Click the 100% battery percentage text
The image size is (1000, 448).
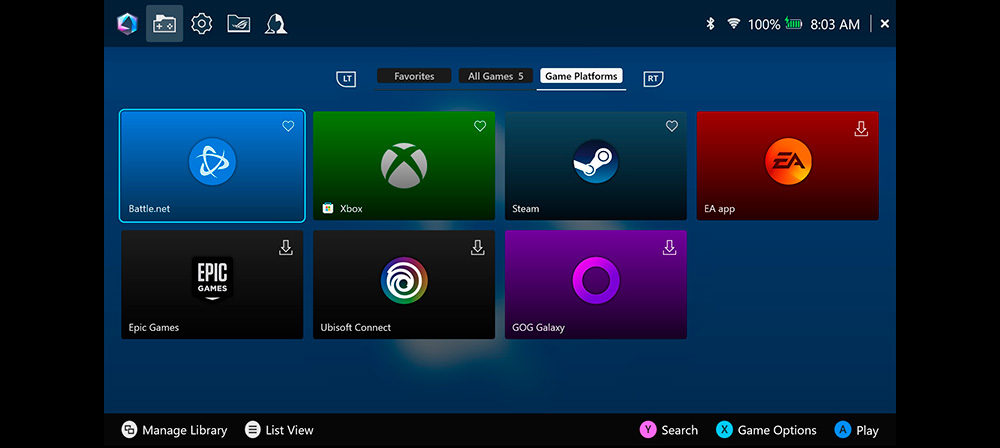point(764,24)
